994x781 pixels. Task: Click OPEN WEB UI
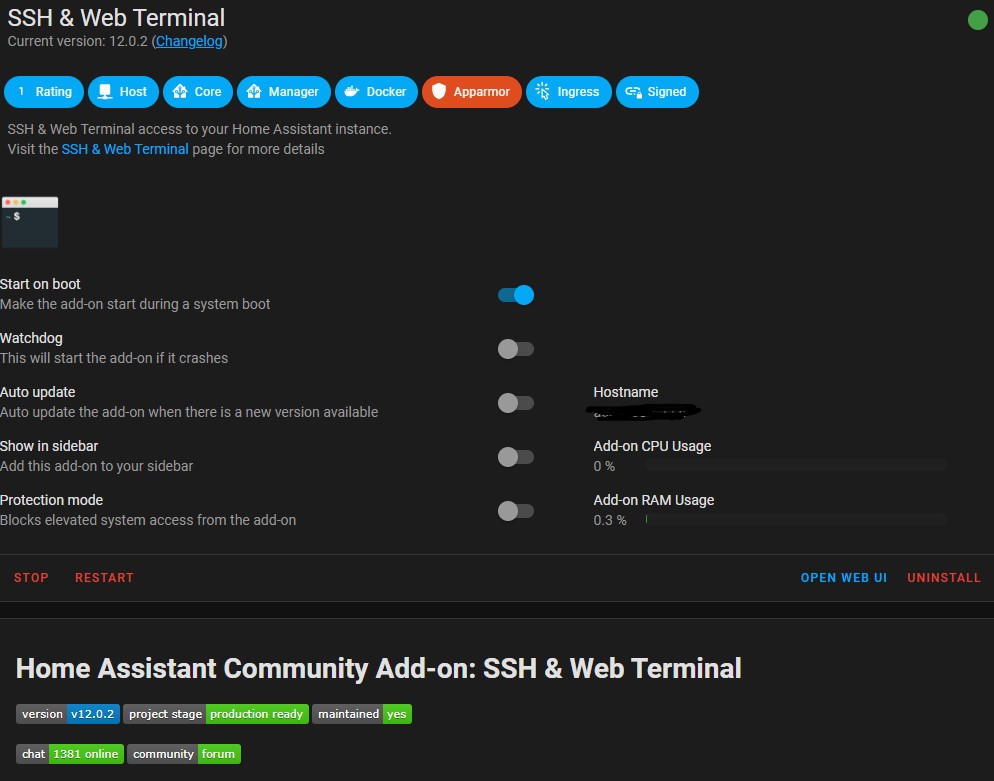pos(843,578)
